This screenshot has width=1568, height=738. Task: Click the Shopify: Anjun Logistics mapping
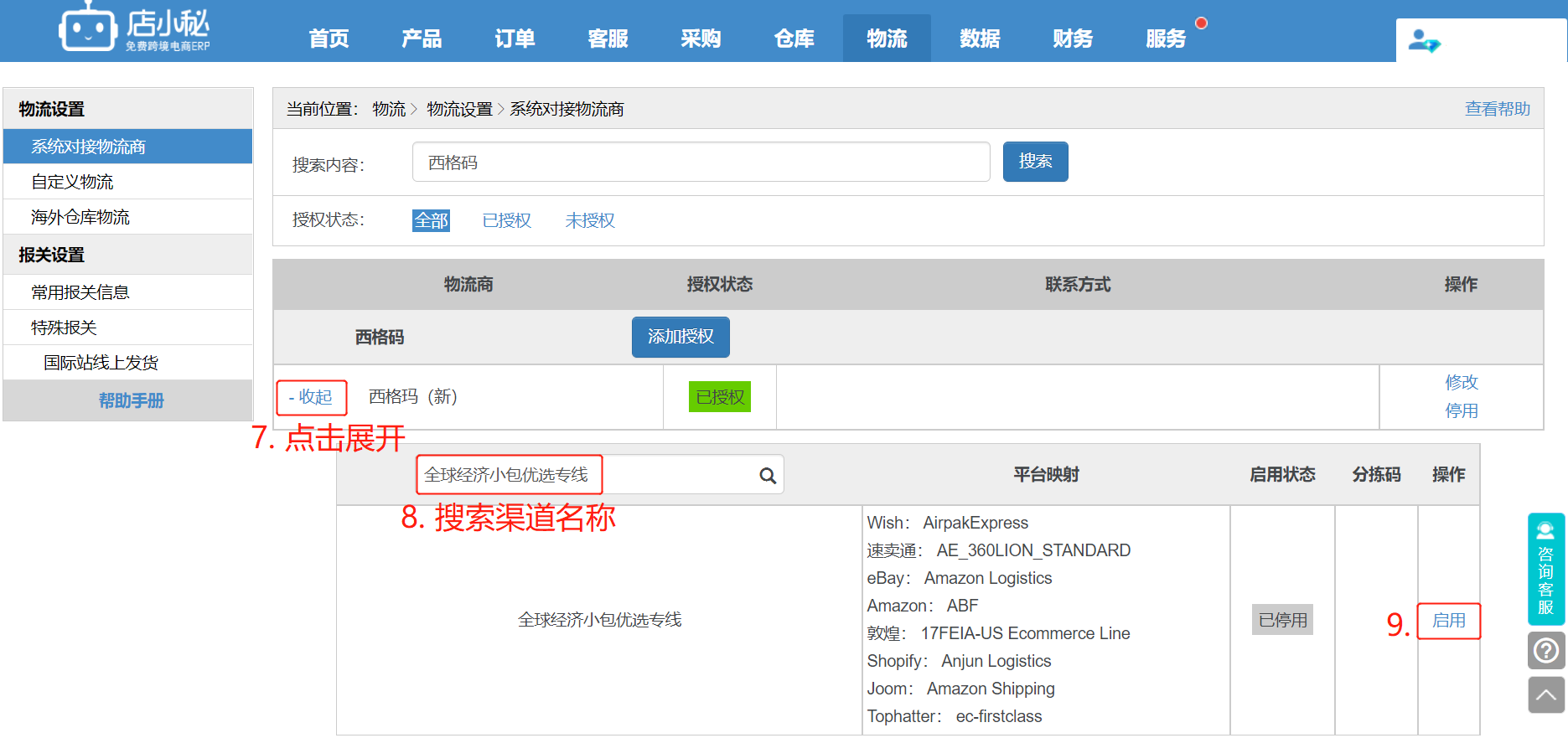coord(959,661)
